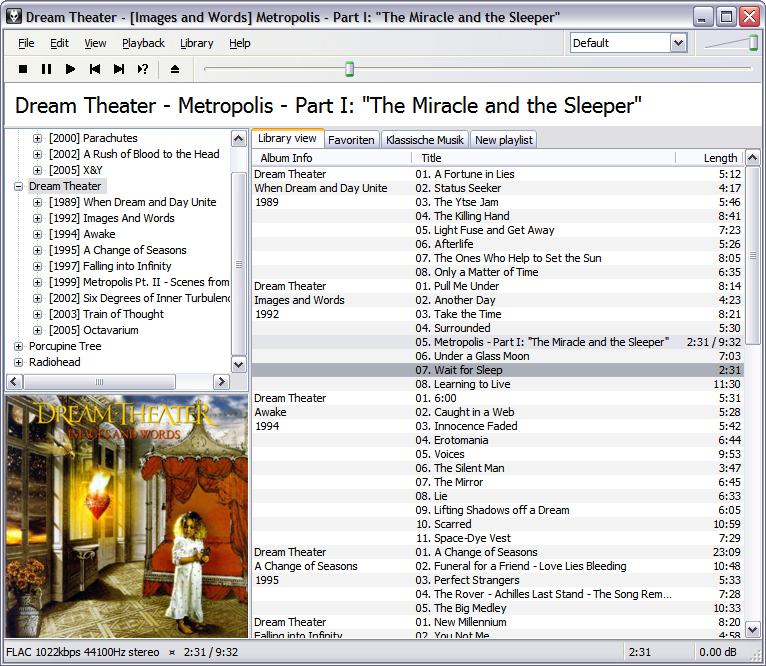Skip to next track button

[x=119, y=69]
